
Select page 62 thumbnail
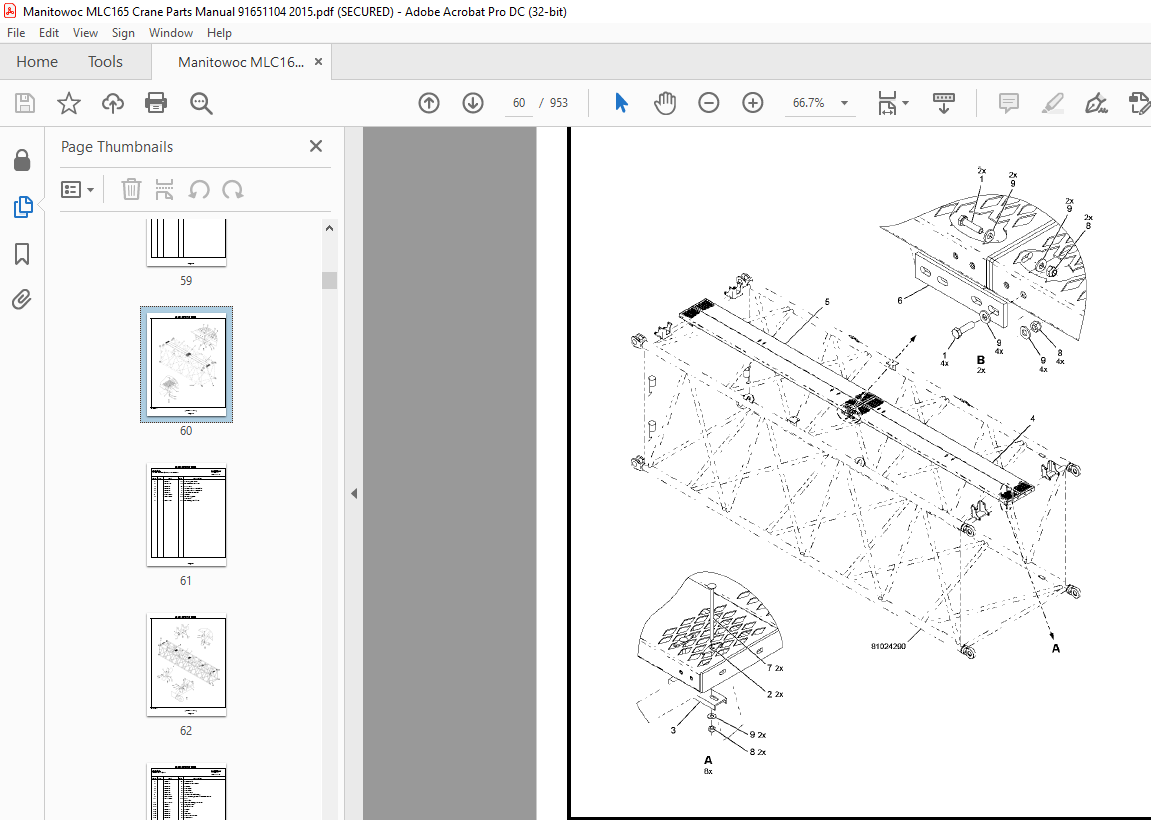pos(186,665)
